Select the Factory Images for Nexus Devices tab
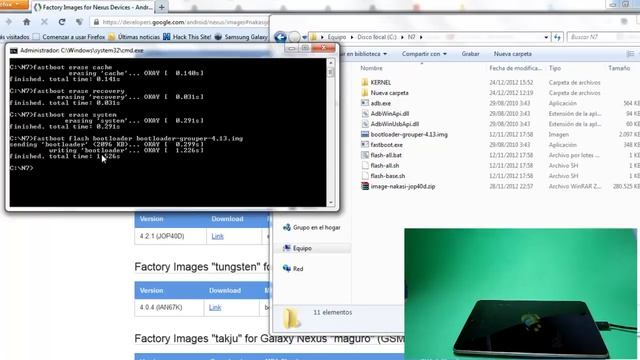 point(93,7)
